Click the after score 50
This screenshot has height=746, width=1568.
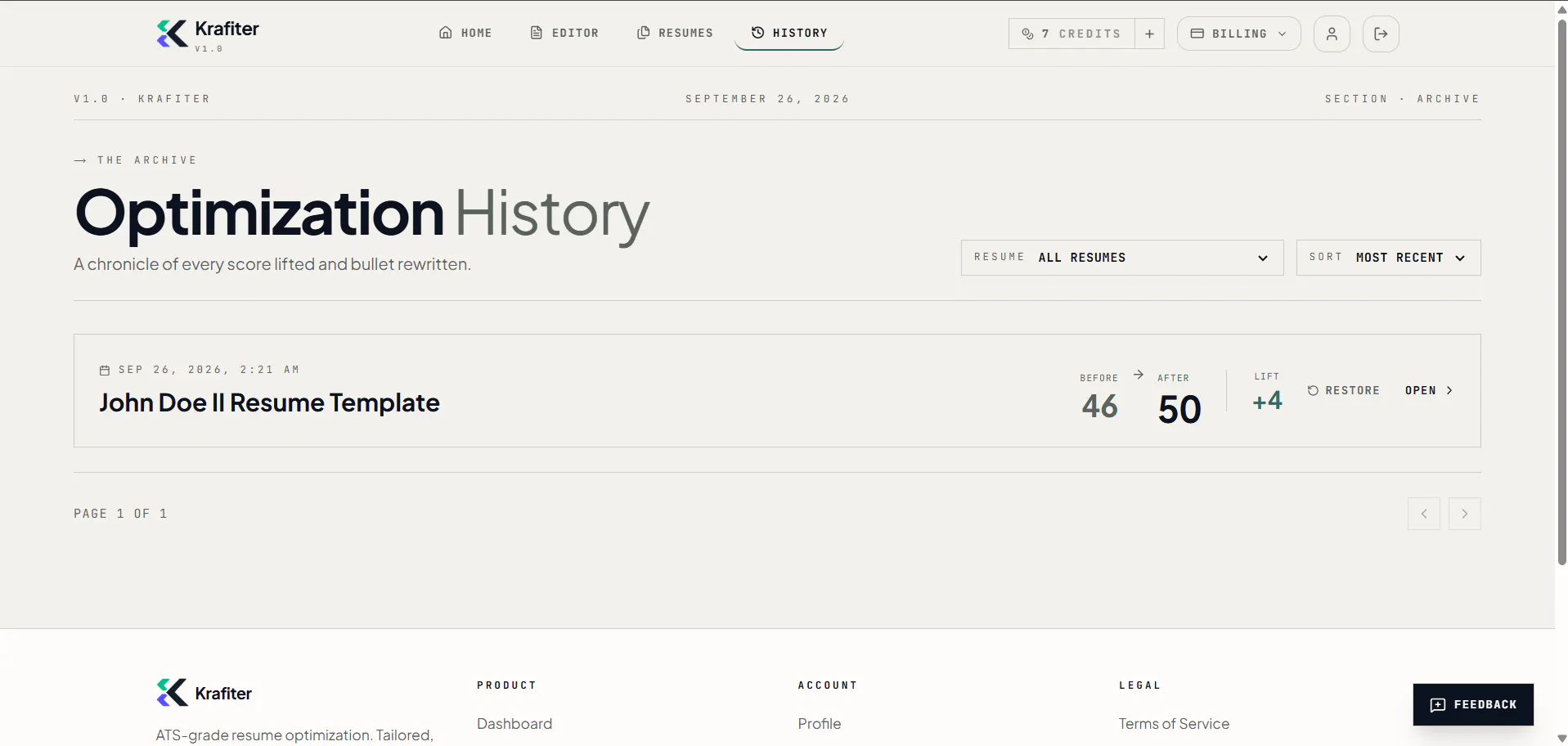[1179, 409]
